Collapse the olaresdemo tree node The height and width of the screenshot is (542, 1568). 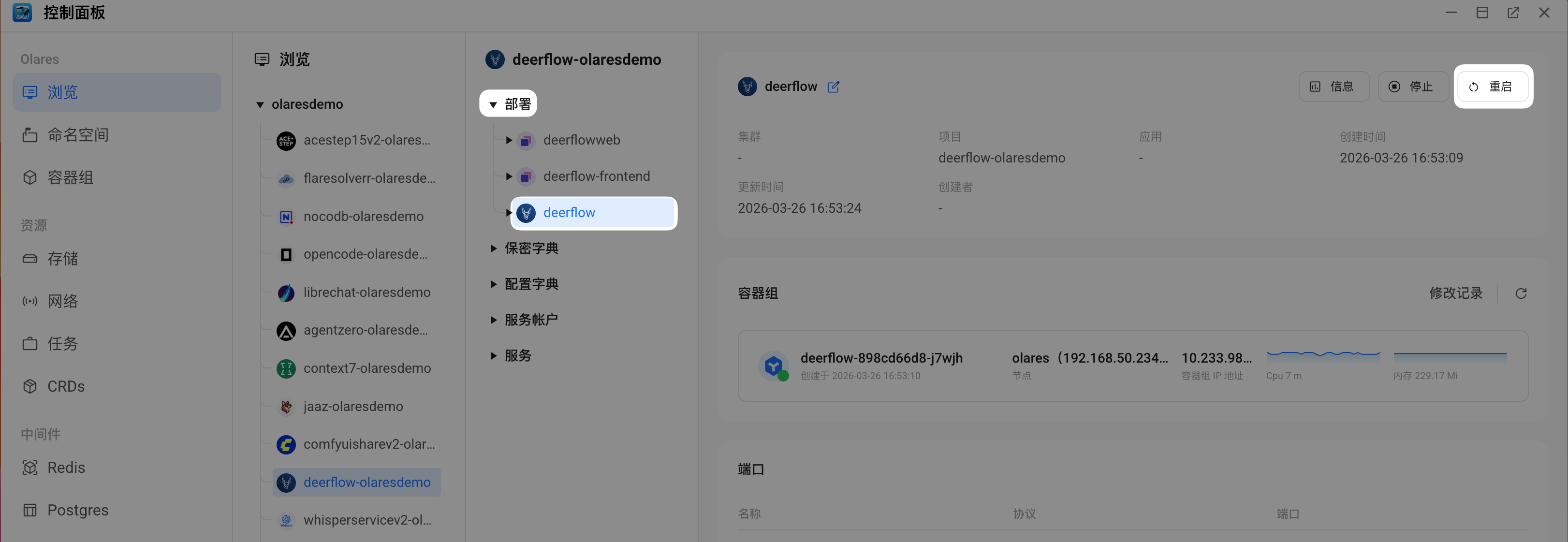(x=260, y=105)
